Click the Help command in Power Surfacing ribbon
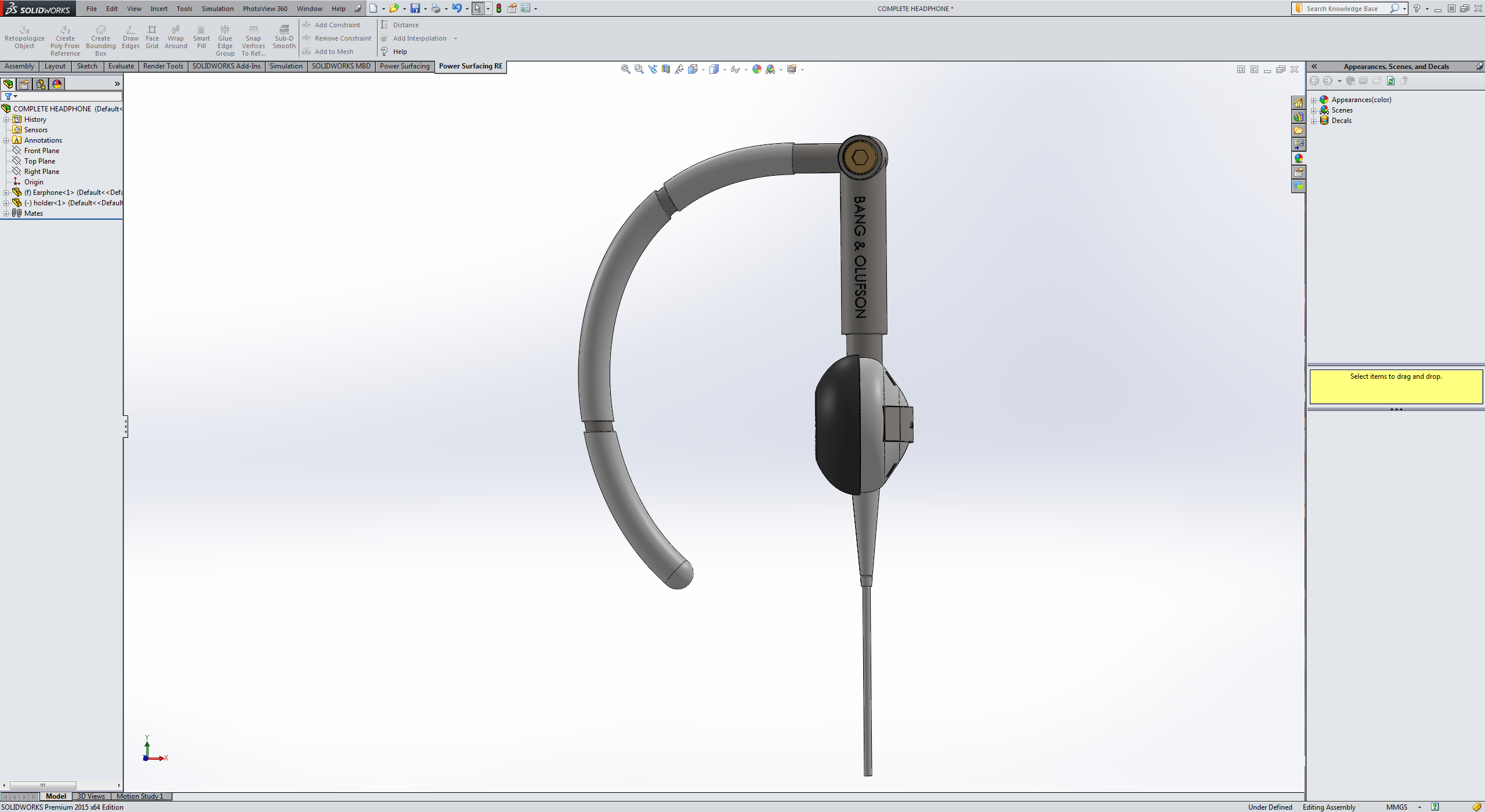Viewport: 1485px width, 812px height. pos(394,52)
